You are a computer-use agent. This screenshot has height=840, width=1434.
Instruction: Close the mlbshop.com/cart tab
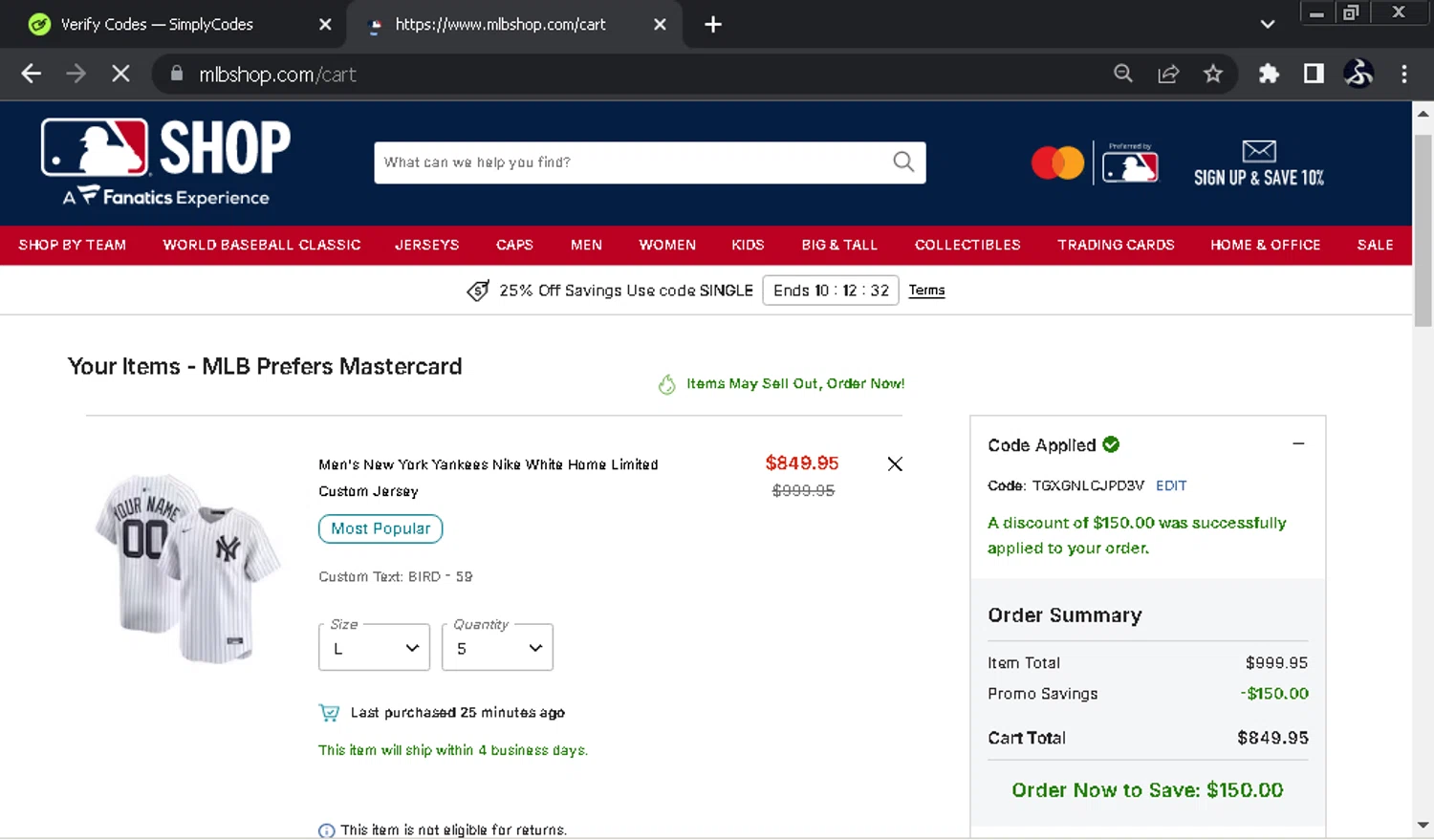660,25
